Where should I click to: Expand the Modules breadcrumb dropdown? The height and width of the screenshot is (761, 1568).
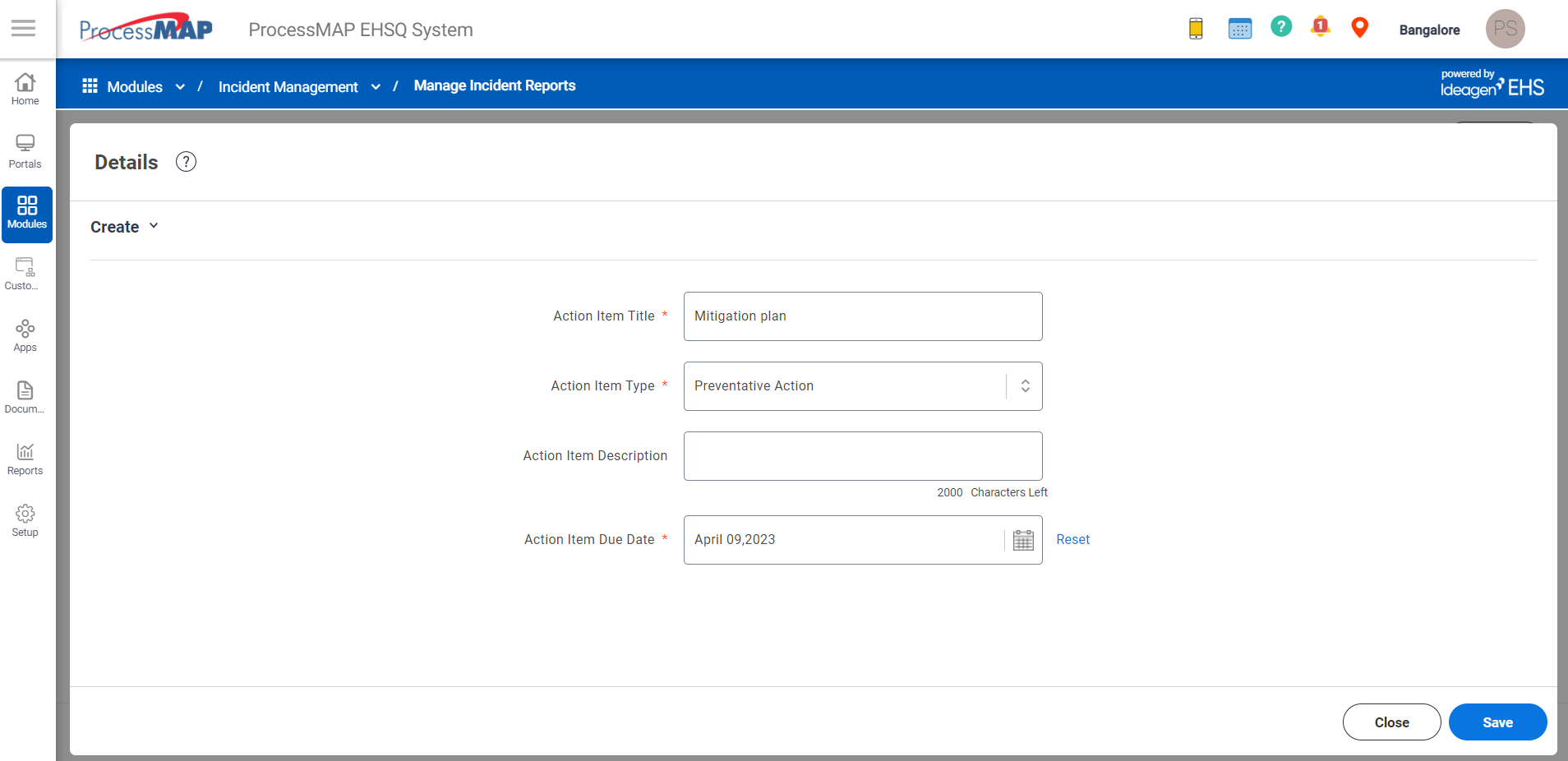tap(180, 87)
